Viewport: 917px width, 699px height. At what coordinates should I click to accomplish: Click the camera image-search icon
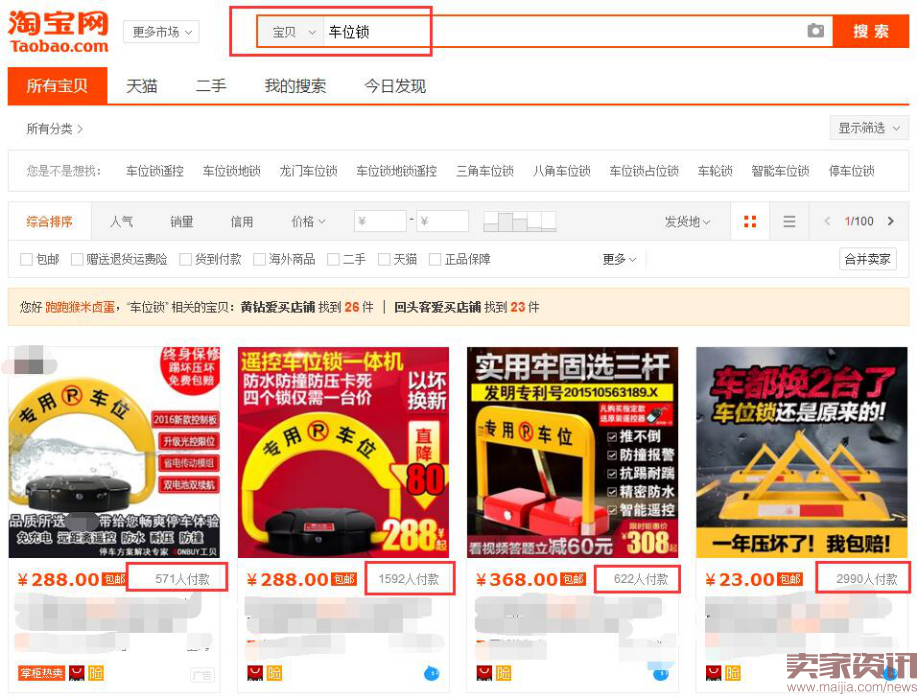click(816, 31)
